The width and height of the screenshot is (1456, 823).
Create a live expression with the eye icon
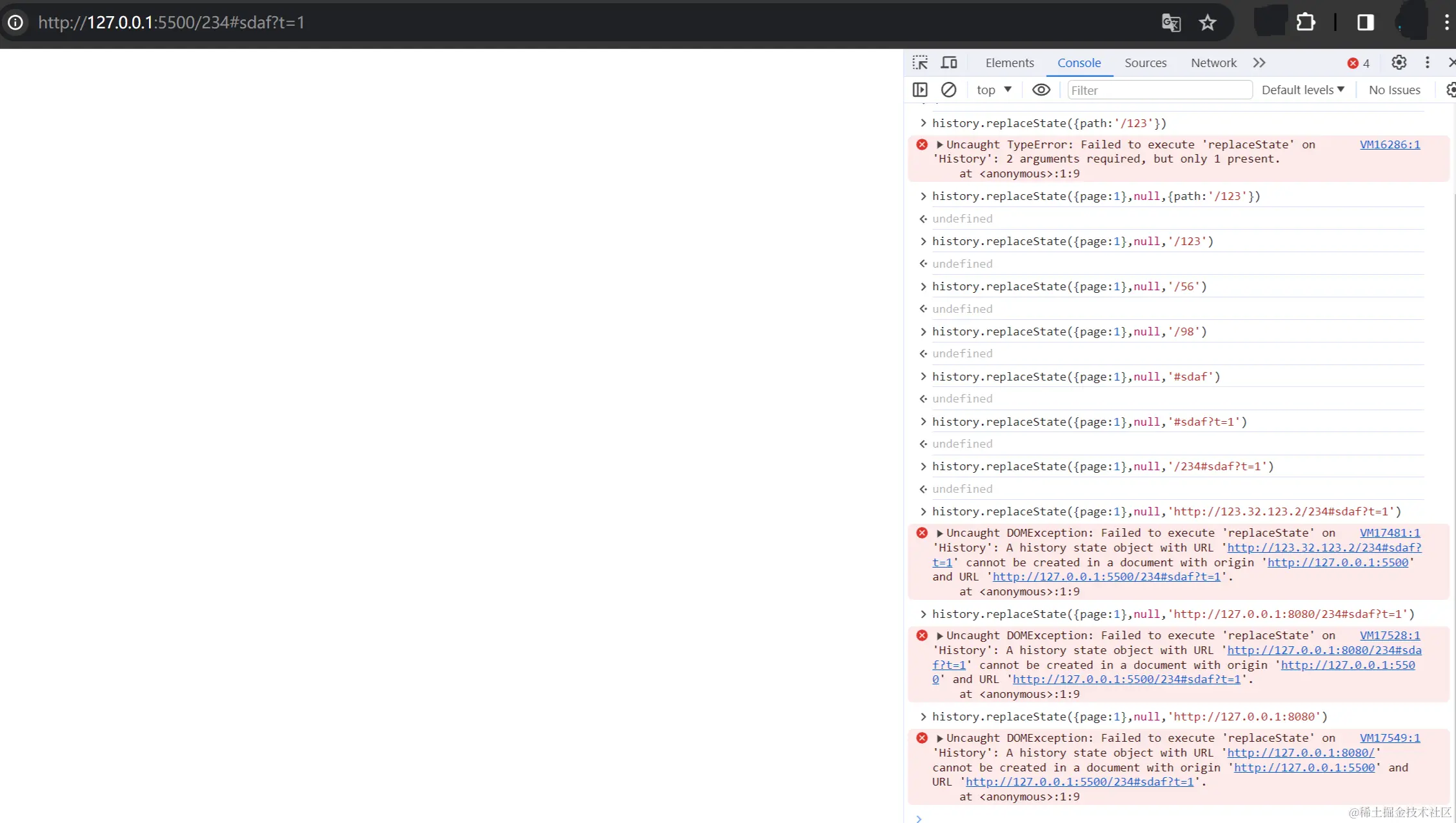[x=1041, y=90]
